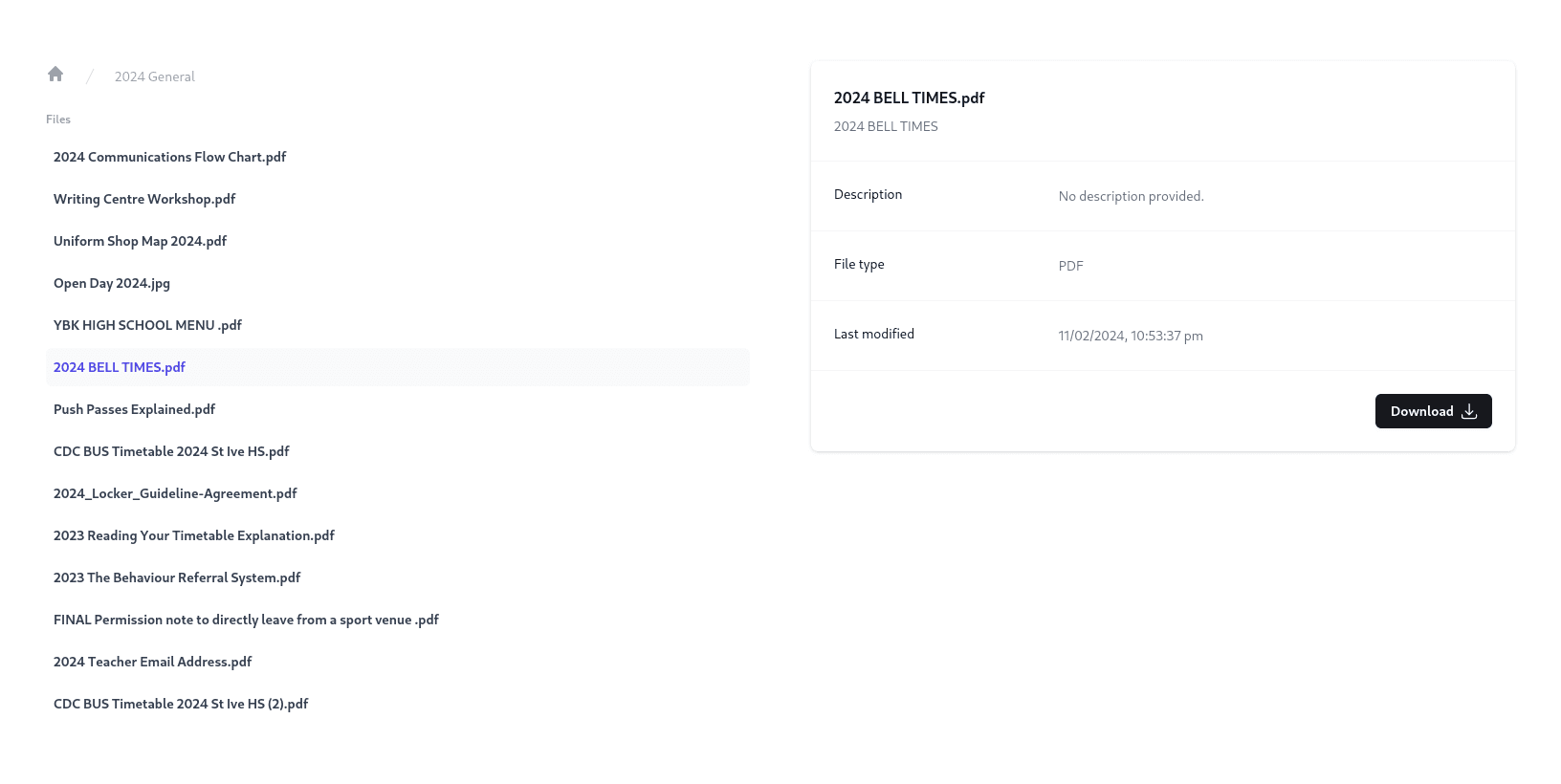Go to the home breadcrumb icon

click(55, 75)
